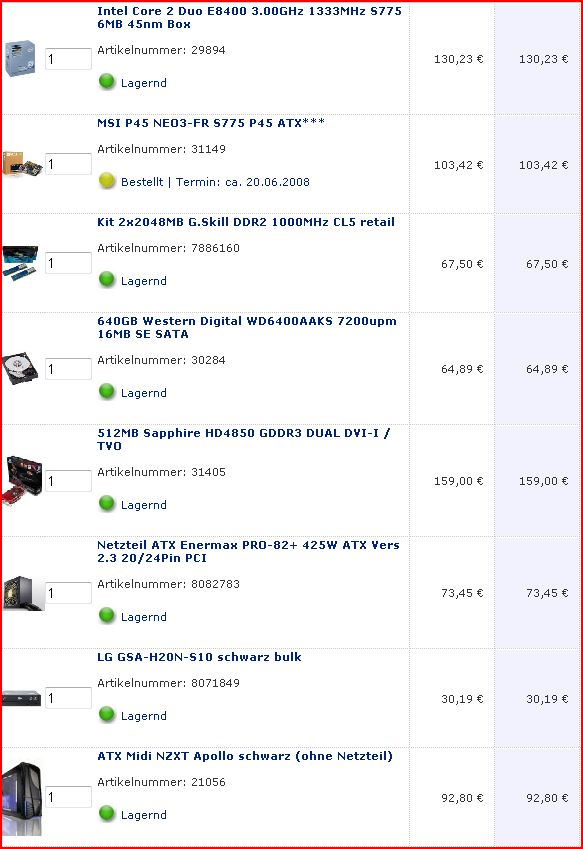Screen dimensions: 583x849
Task: Click quantity field for LG GSA-H20N drive
Action: [x=68, y=698]
